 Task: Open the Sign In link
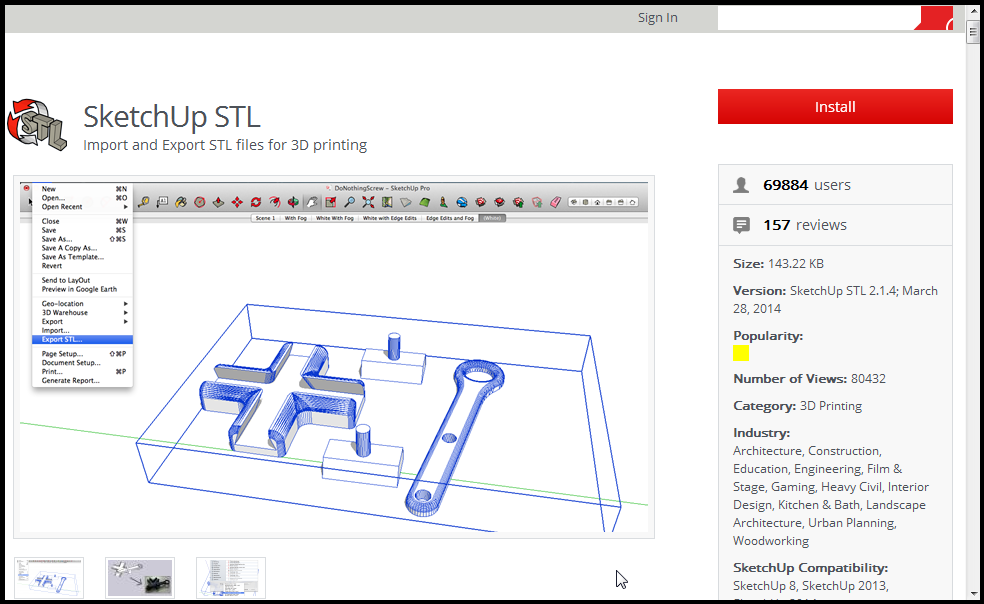coord(657,17)
